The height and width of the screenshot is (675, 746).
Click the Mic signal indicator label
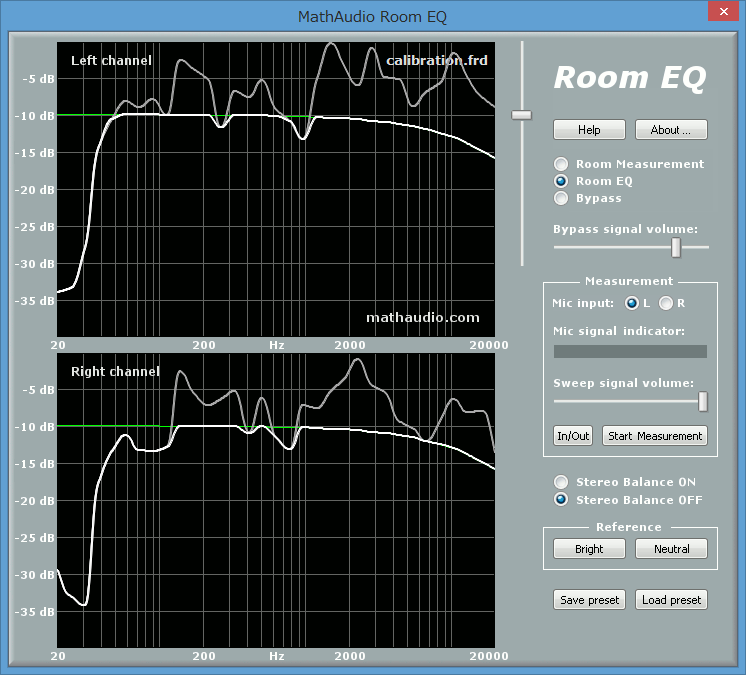coord(618,331)
